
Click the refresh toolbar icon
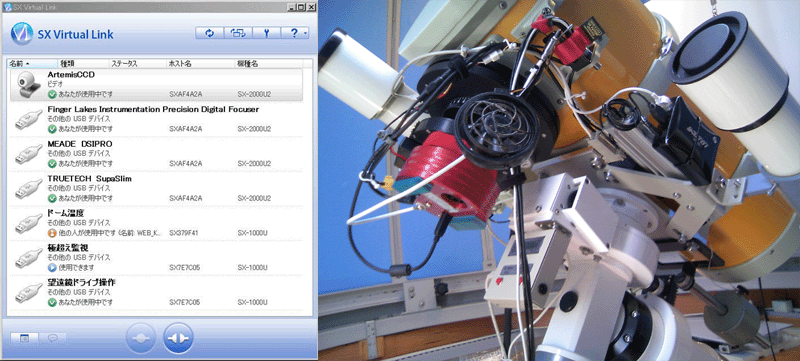209,33
